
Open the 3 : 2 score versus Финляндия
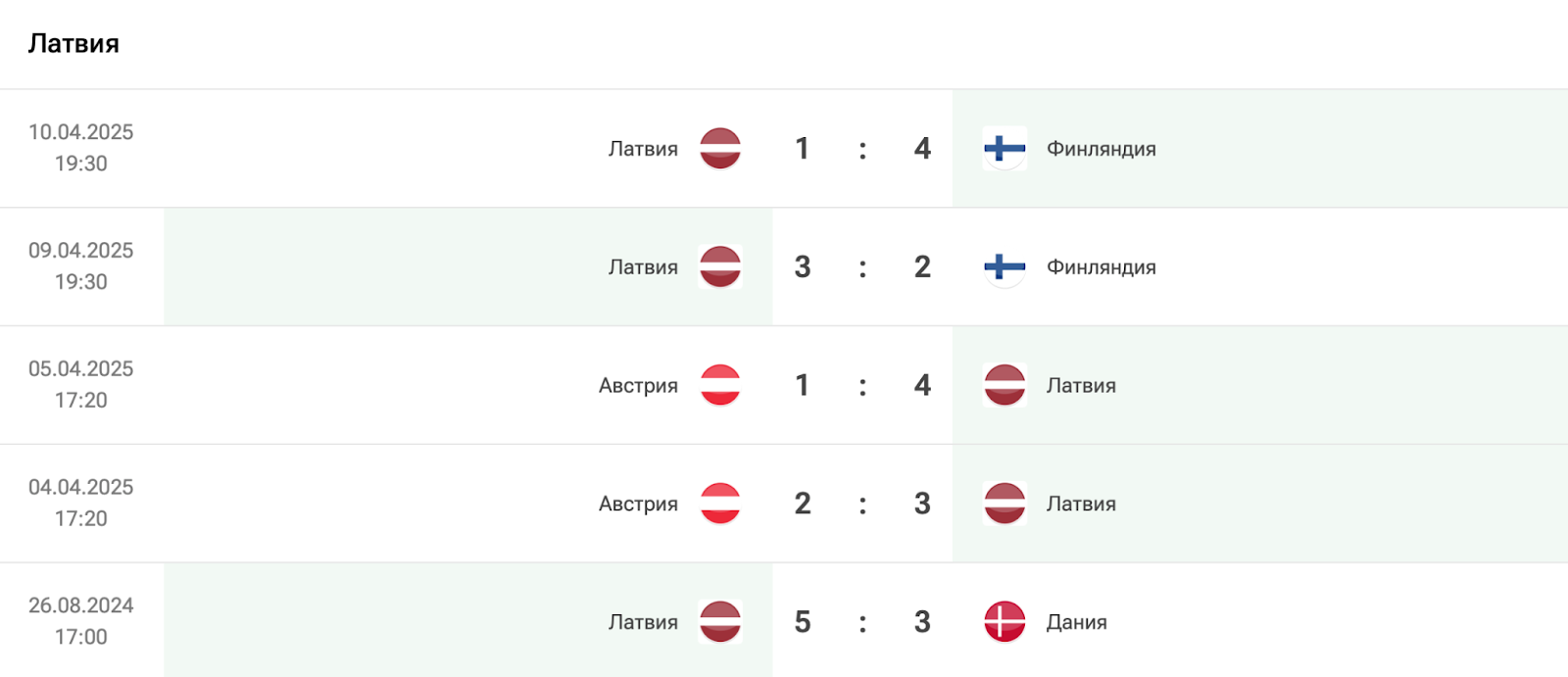[x=862, y=267]
